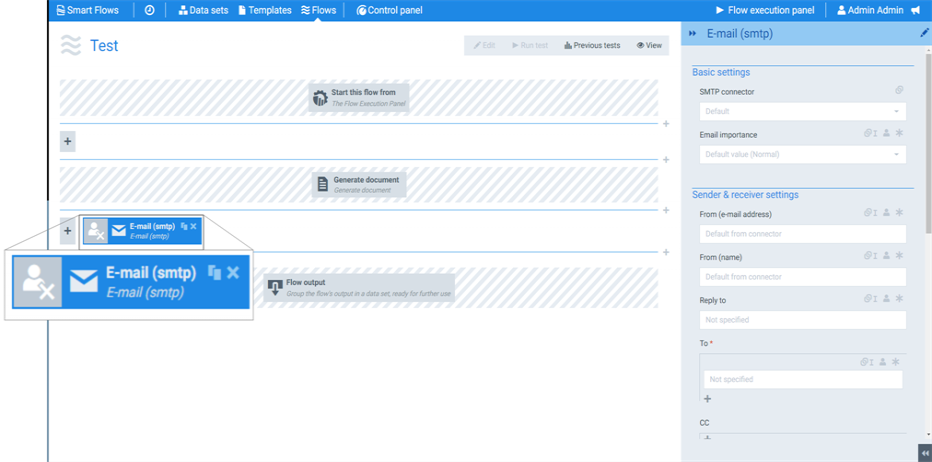Viewport: 932px width, 462px height.
Task: Open the Control panel
Action: click(x=389, y=10)
